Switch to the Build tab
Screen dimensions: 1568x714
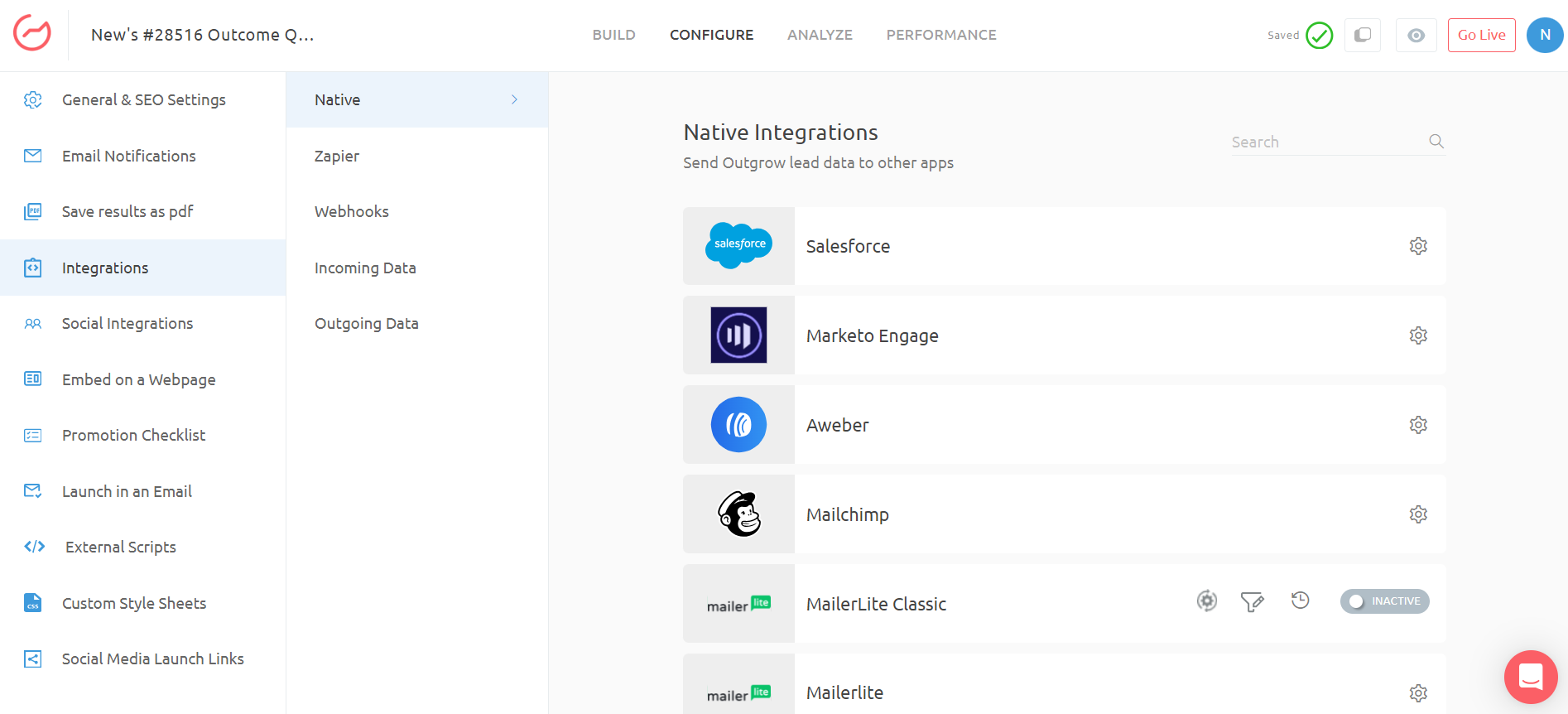(613, 35)
